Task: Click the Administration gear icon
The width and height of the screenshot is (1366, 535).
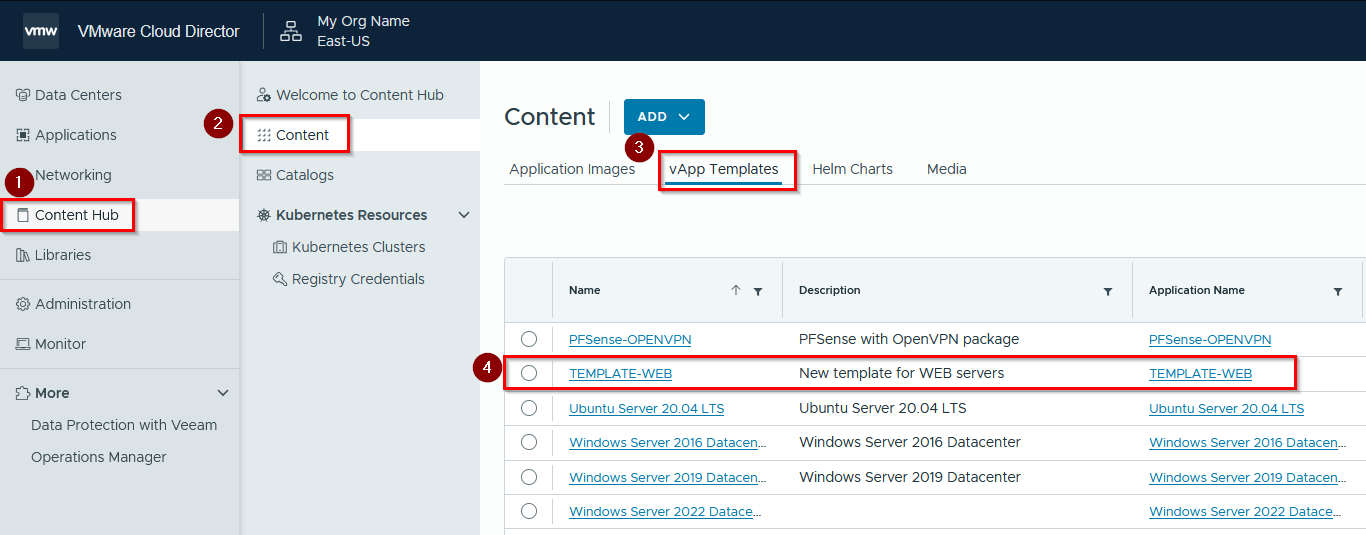Action: (x=22, y=304)
